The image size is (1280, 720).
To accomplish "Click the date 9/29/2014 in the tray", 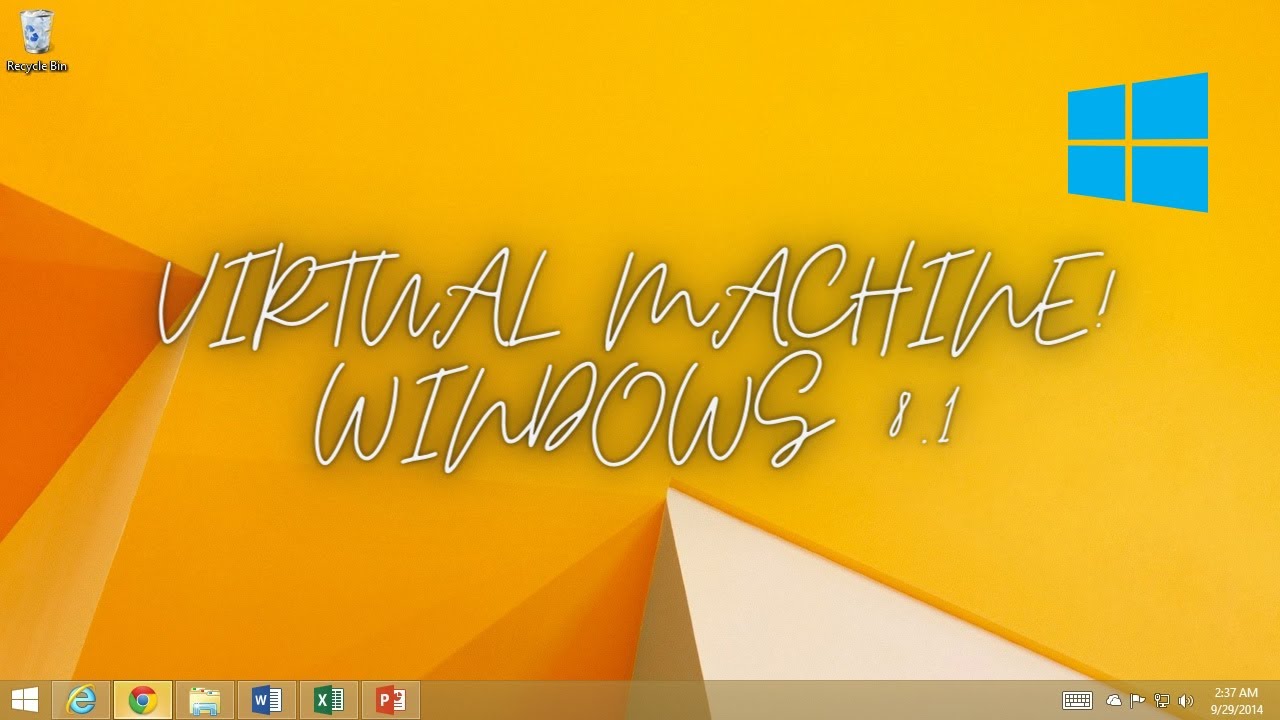I will [x=1236, y=709].
